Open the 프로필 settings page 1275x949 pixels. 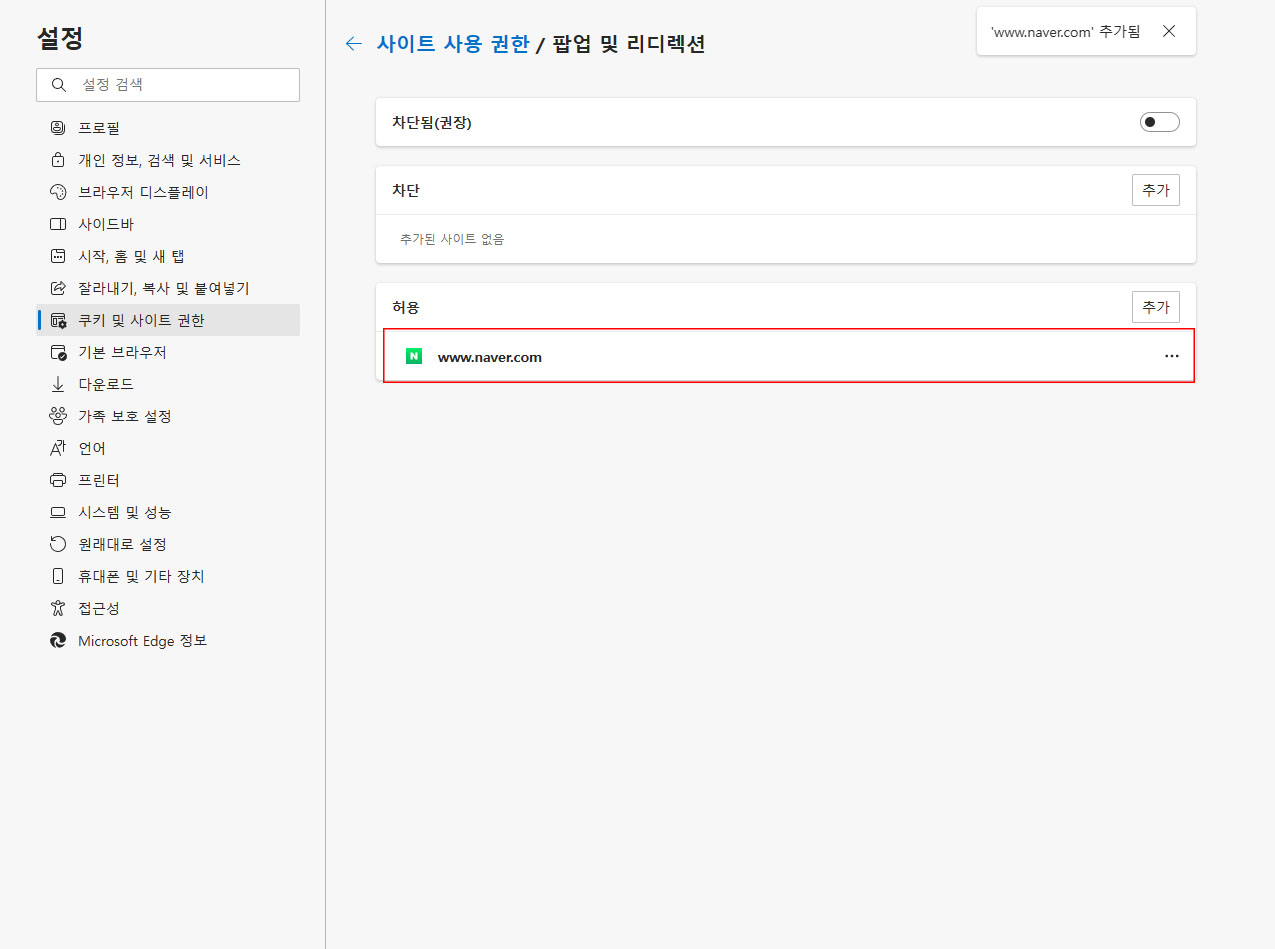tap(168, 128)
